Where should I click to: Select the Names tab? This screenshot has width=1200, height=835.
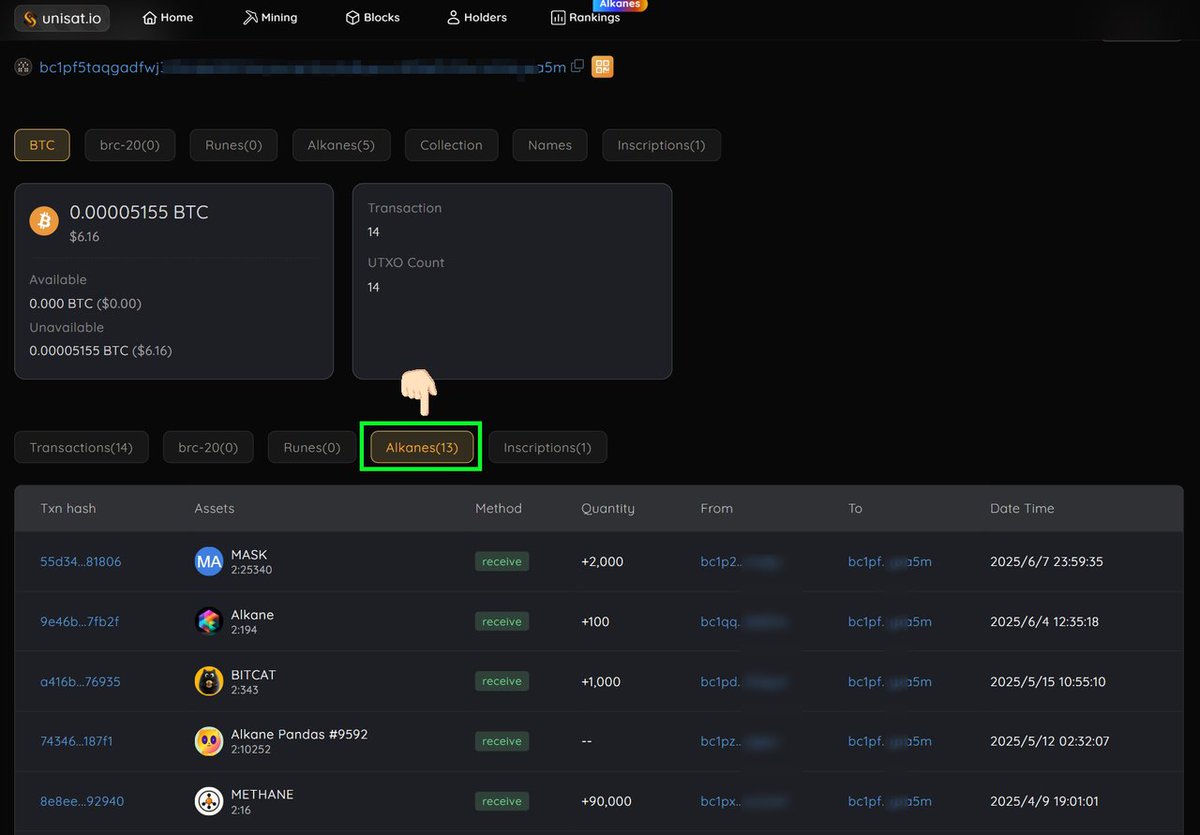click(550, 145)
